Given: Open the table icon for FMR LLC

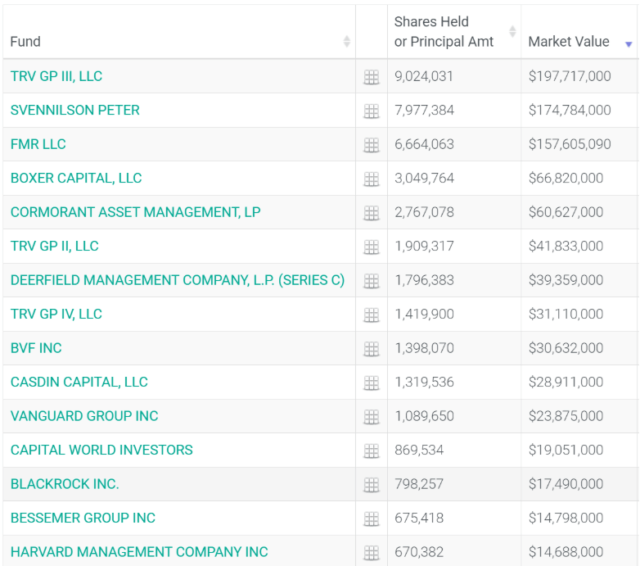Looking at the screenshot, I should pyautogui.click(x=371, y=145).
